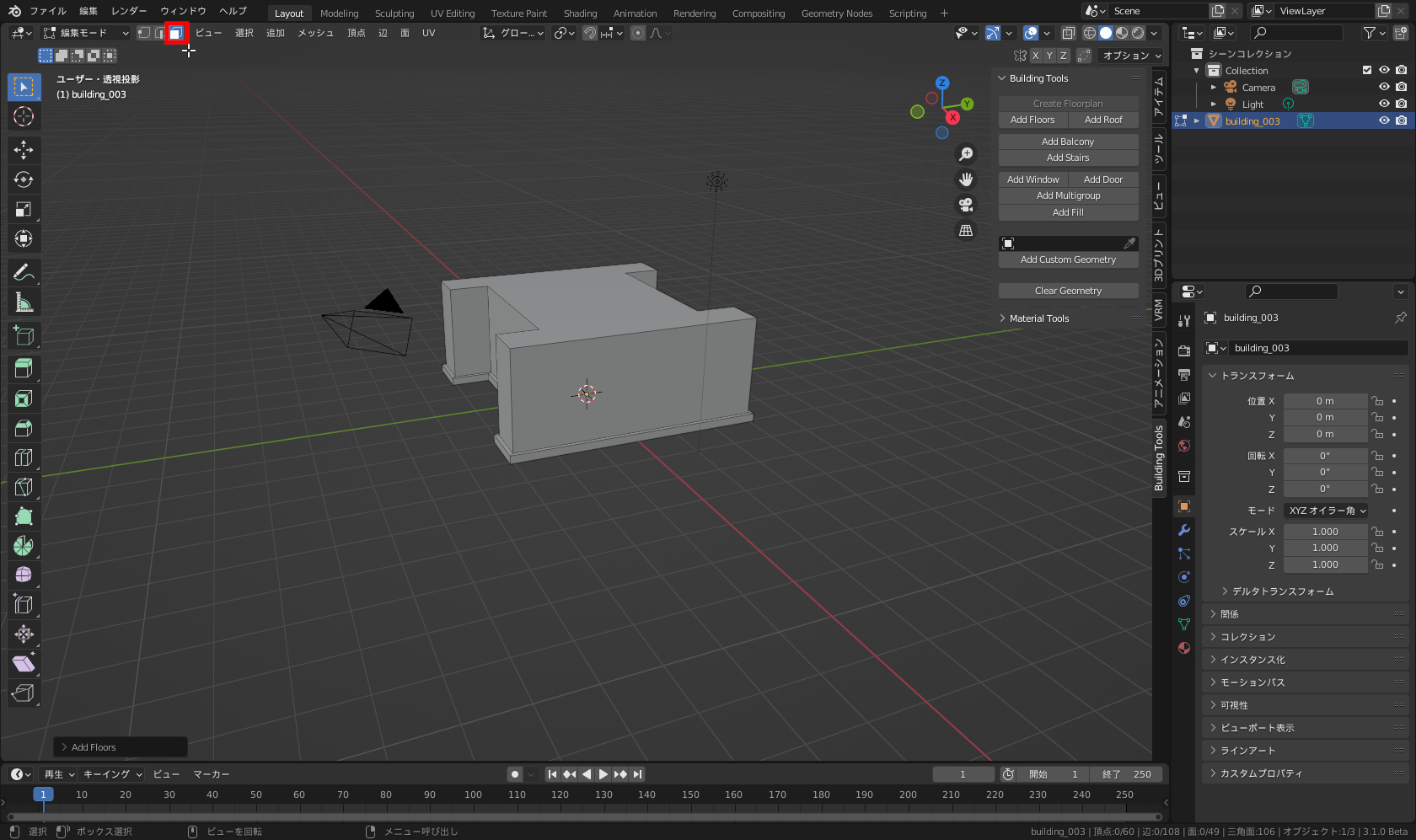Screen dimensions: 1416x840
Task: Open the メッシュ menu in the header
Action: 314,33
